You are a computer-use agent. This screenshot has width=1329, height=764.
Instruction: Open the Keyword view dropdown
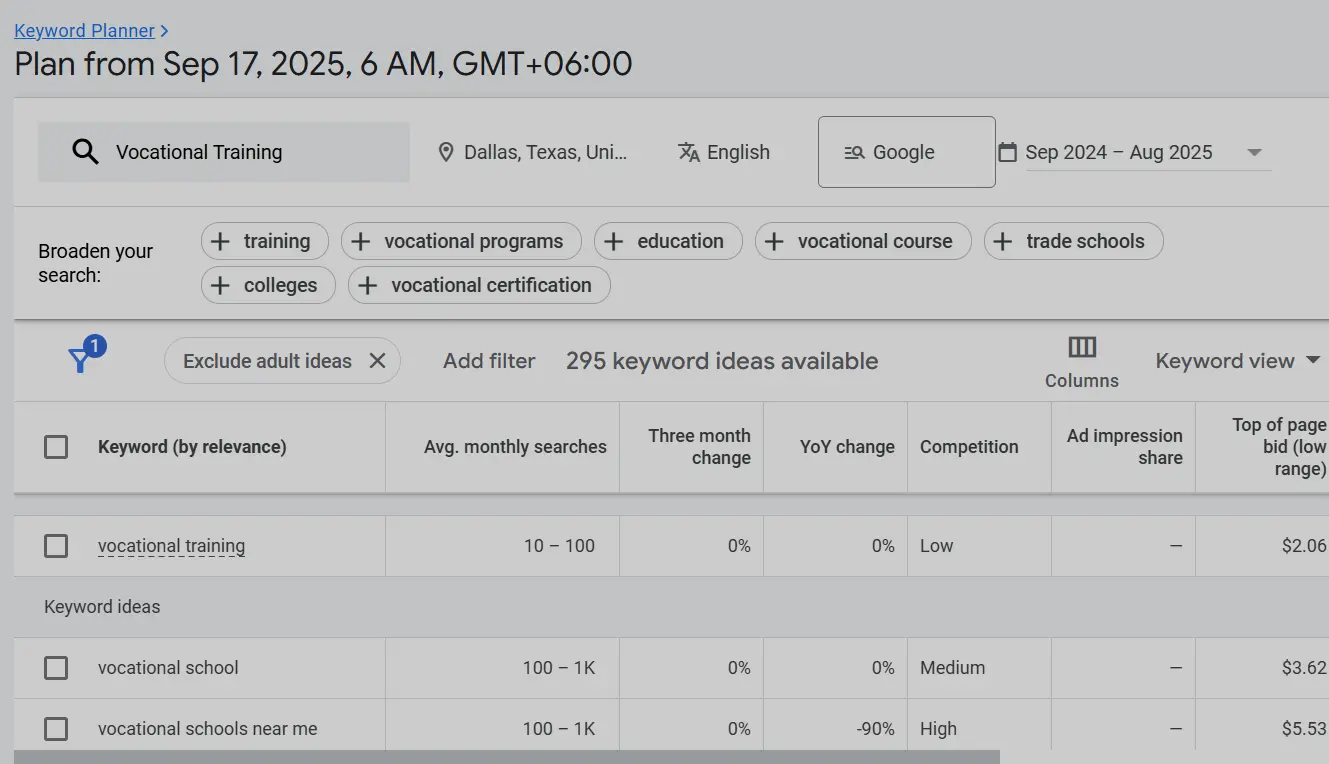tap(1238, 360)
